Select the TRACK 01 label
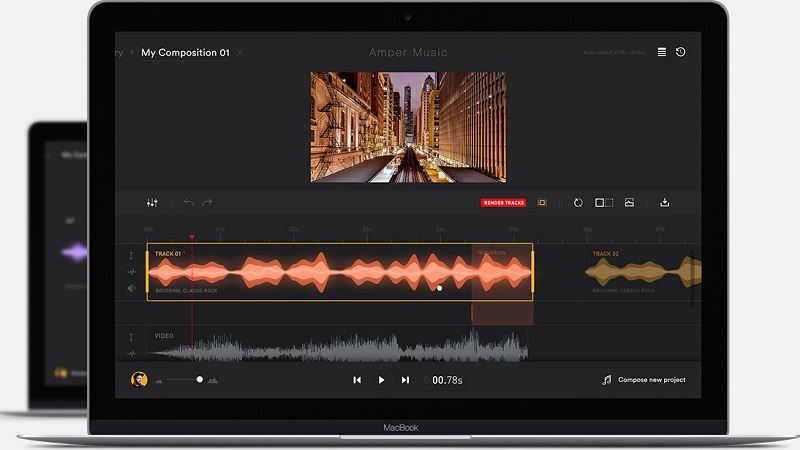Viewport: 800px width, 450px height. [x=168, y=254]
